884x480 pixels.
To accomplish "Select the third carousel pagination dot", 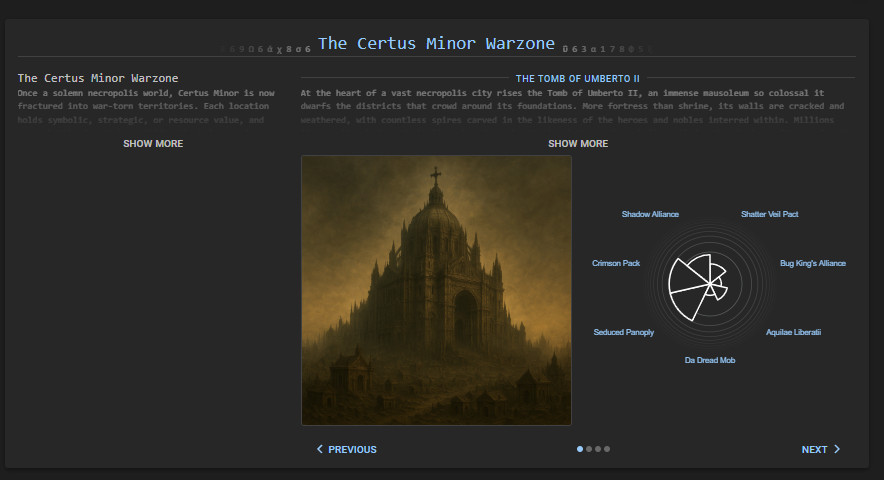I will pyautogui.click(x=598, y=449).
